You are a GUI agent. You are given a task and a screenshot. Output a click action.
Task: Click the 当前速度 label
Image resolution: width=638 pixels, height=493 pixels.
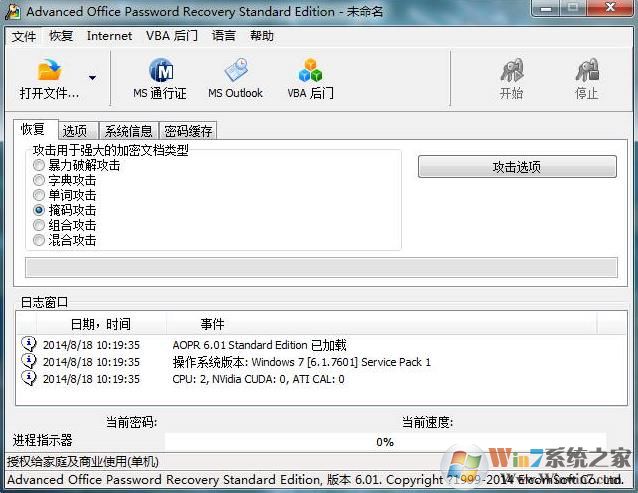pos(428,422)
